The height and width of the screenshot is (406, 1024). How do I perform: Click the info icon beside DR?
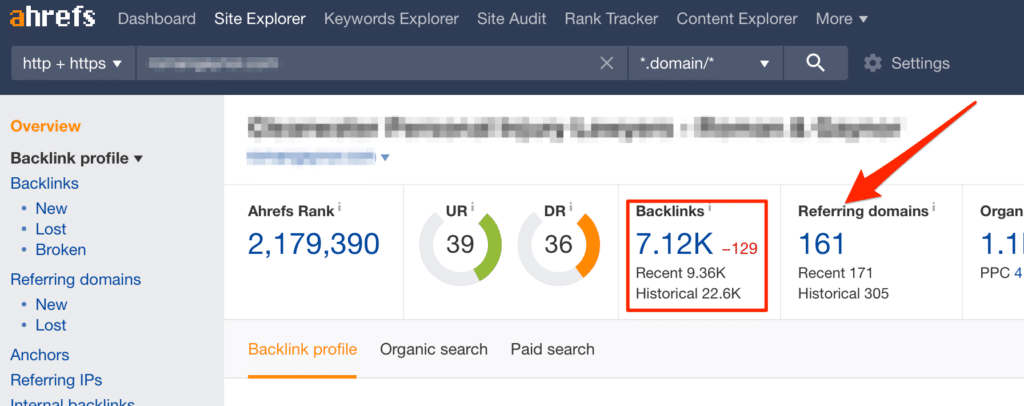point(570,206)
